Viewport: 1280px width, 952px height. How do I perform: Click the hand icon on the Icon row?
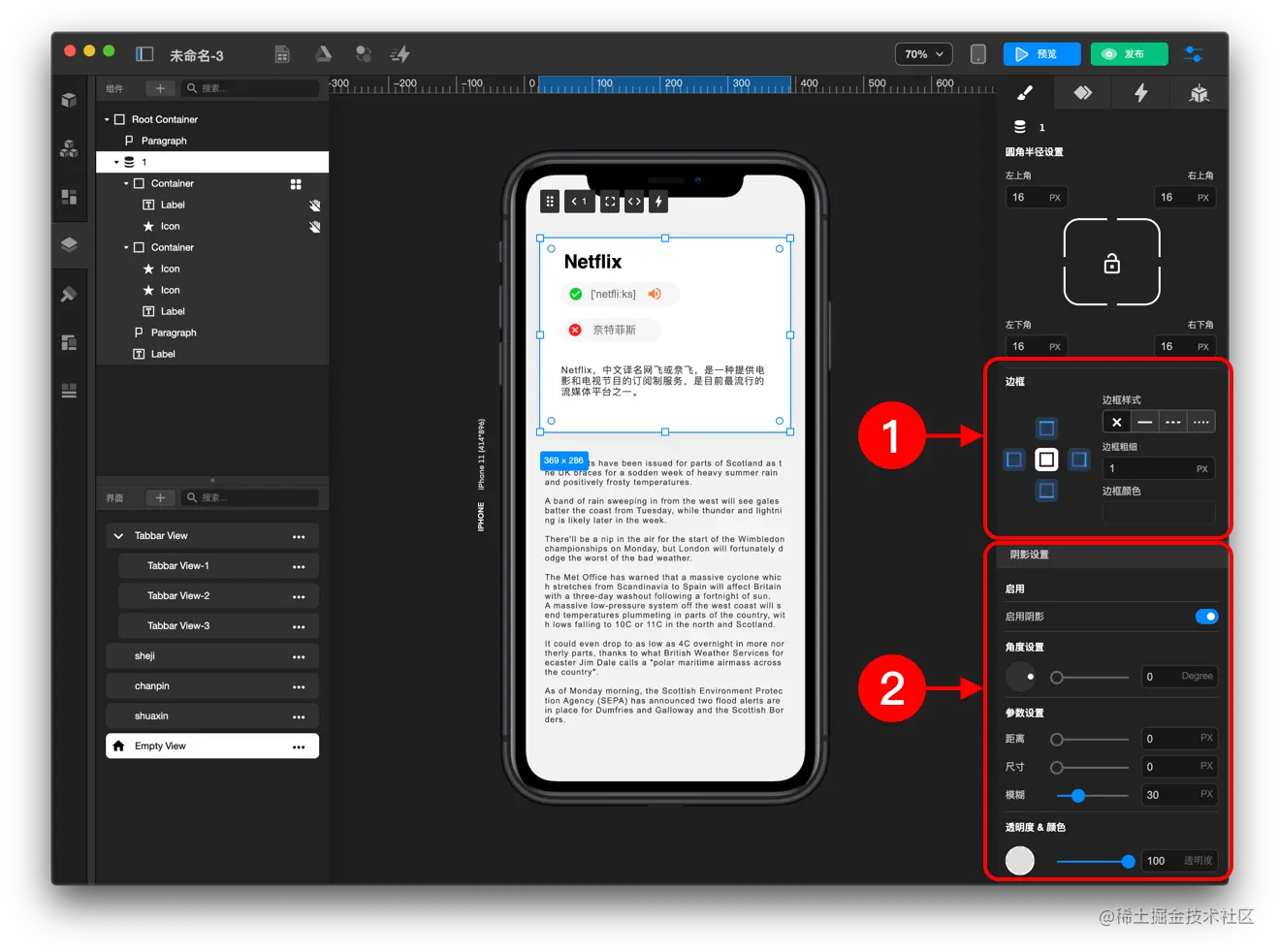point(314,227)
